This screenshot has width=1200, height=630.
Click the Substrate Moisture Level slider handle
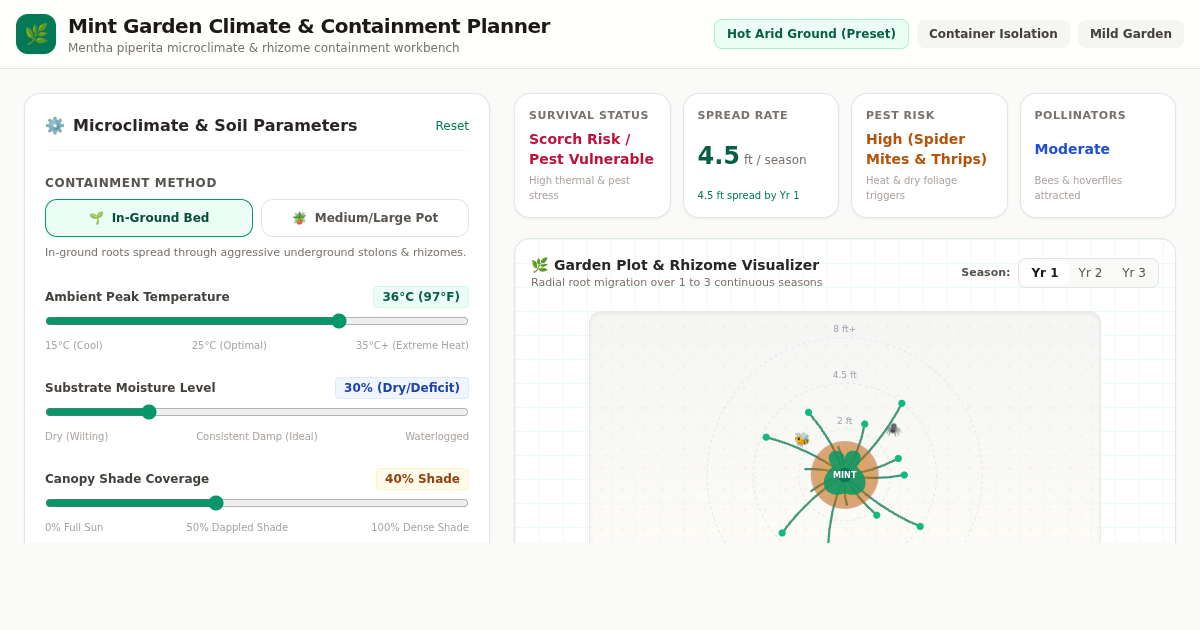point(149,412)
